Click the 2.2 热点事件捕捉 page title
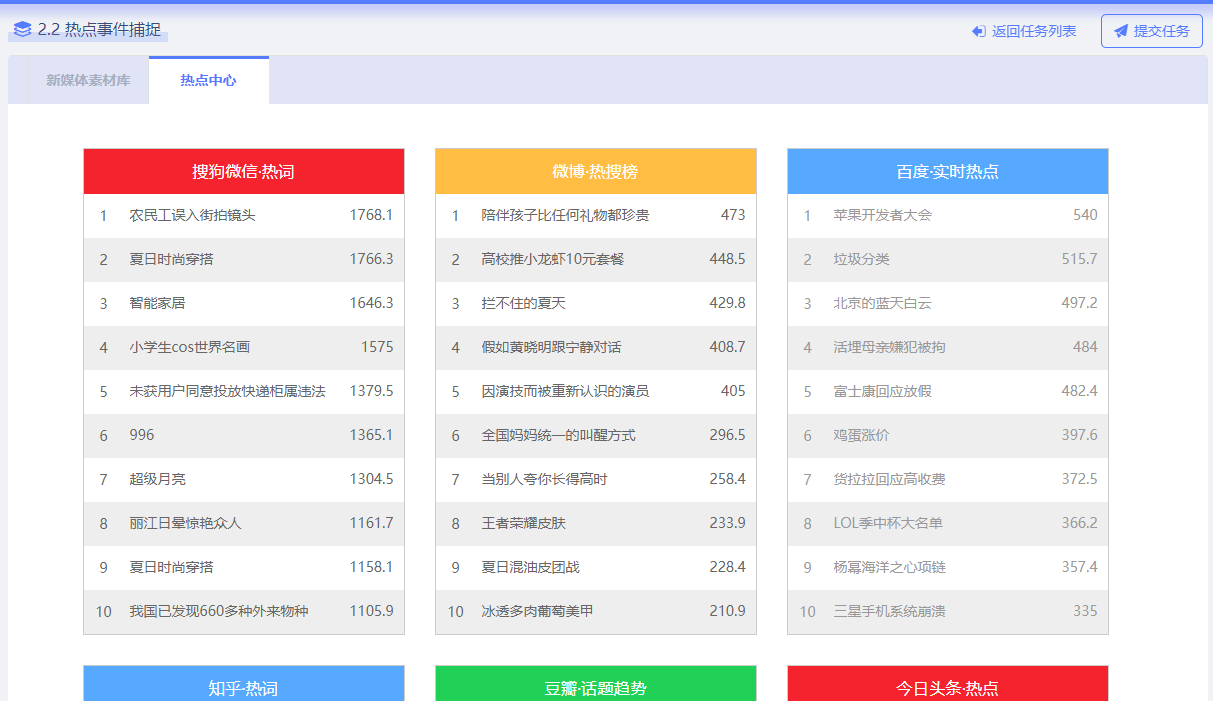 99,30
